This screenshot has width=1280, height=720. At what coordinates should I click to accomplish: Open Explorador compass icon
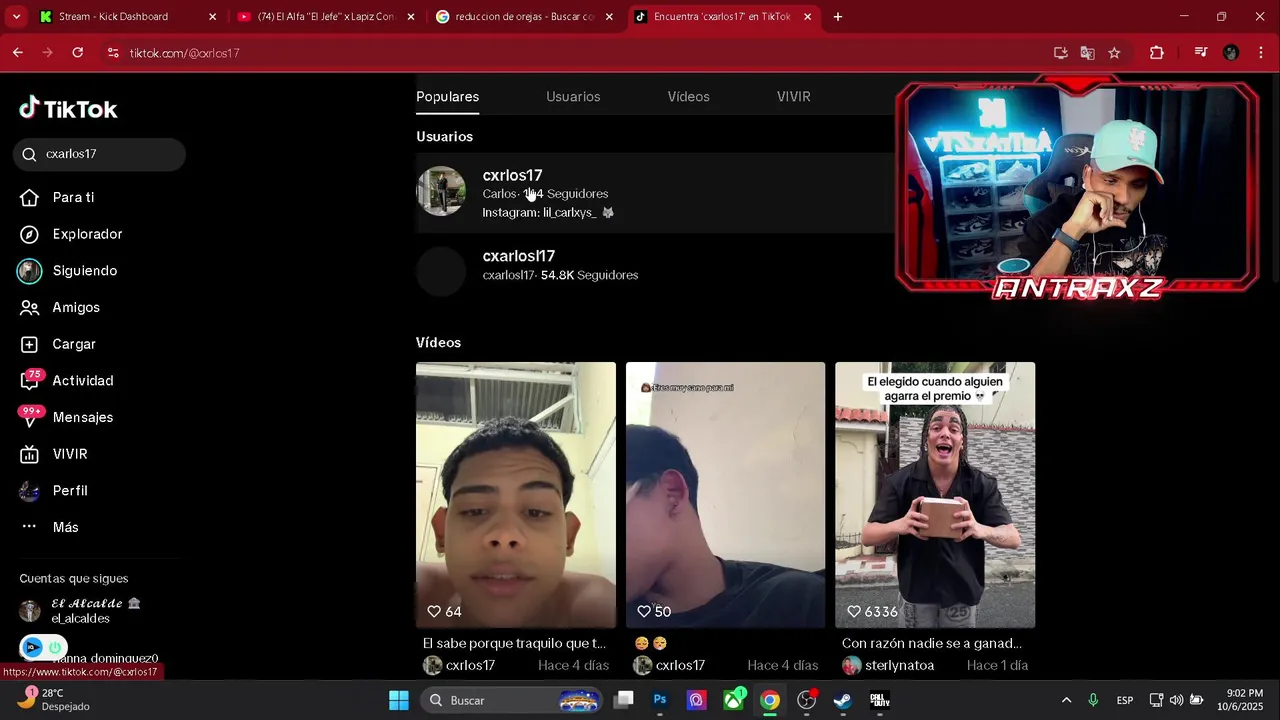30,234
